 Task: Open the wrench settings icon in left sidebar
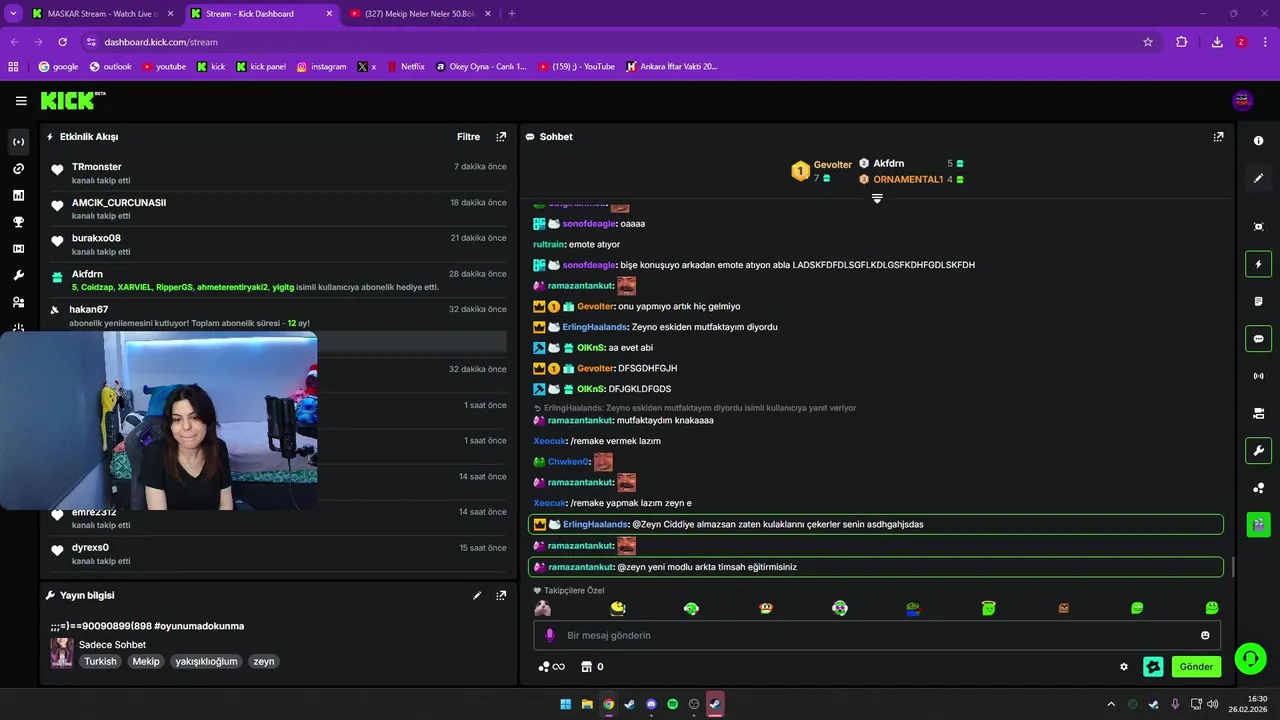(x=18, y=275)
